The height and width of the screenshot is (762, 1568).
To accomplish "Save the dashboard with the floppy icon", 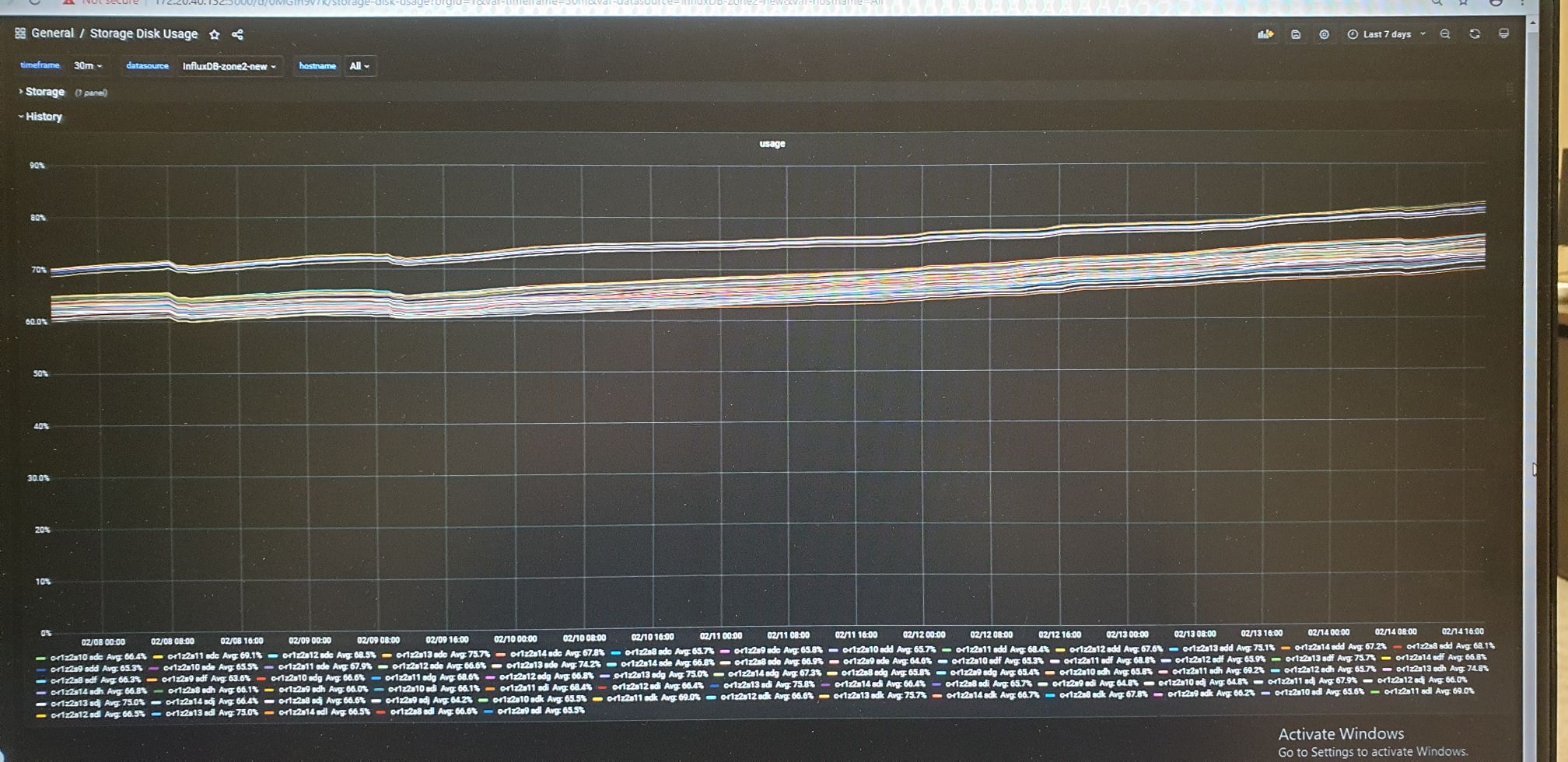I will (x=1296, y=34).
